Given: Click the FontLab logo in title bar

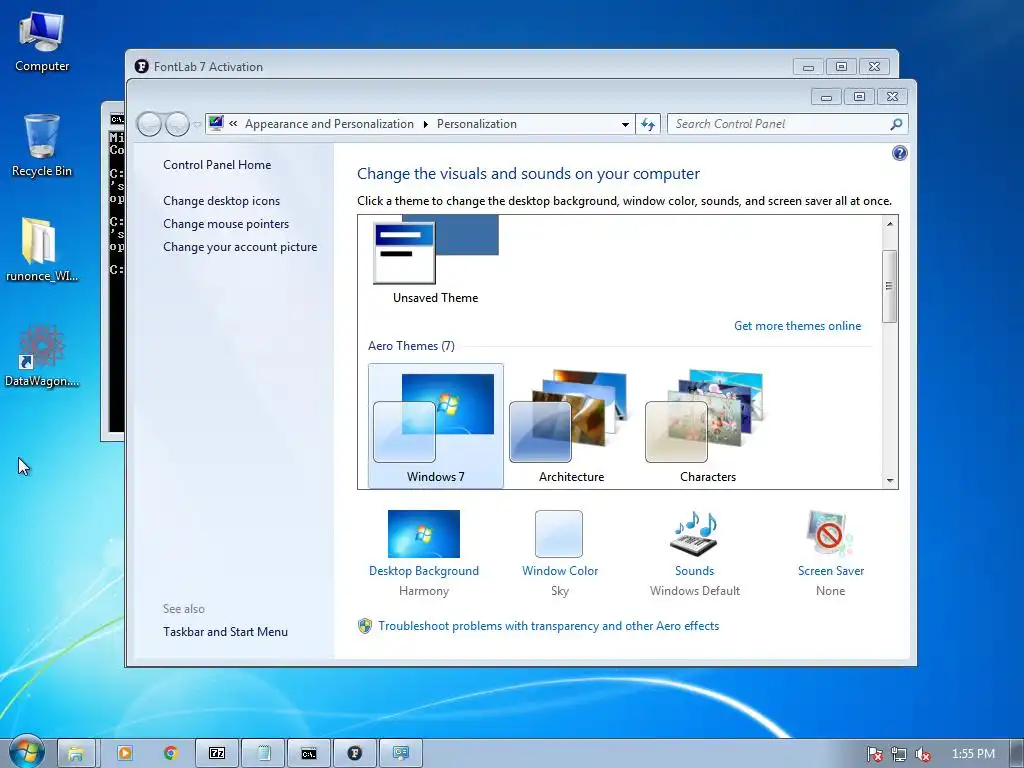Looking at the screenshot, I should pos(141,67).
